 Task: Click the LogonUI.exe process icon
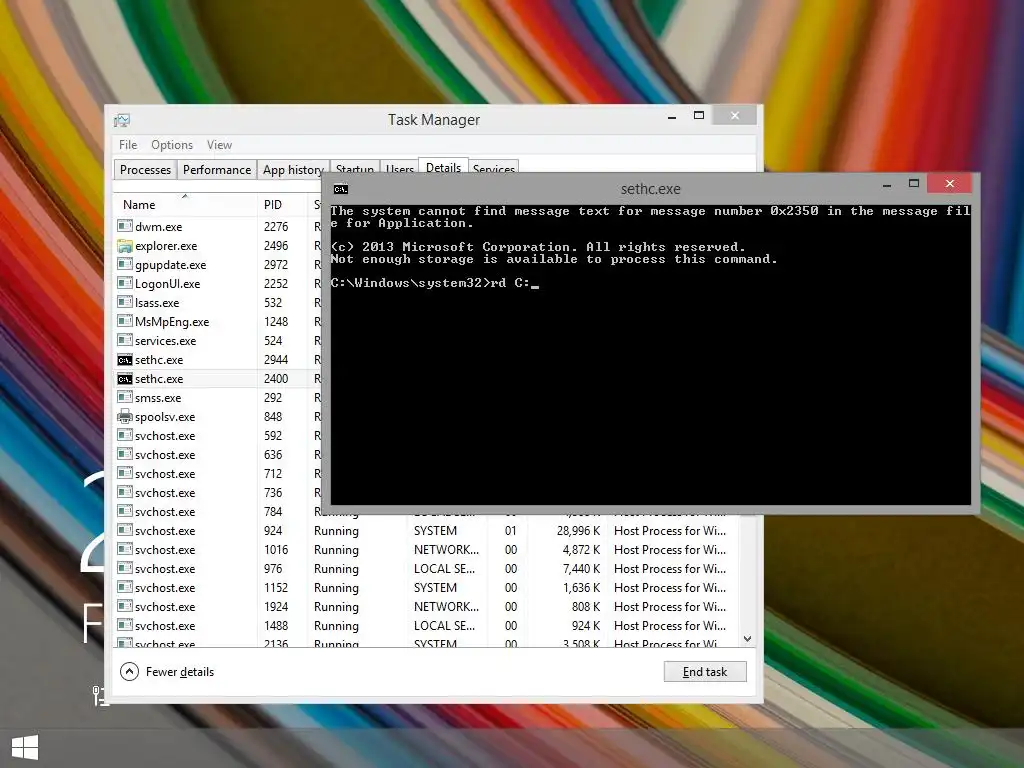(125, 283)
